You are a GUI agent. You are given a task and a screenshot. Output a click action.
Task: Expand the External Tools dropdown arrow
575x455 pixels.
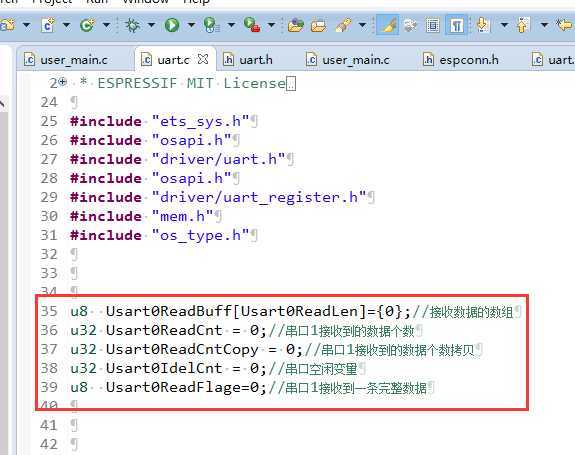[x=271, y=25]
